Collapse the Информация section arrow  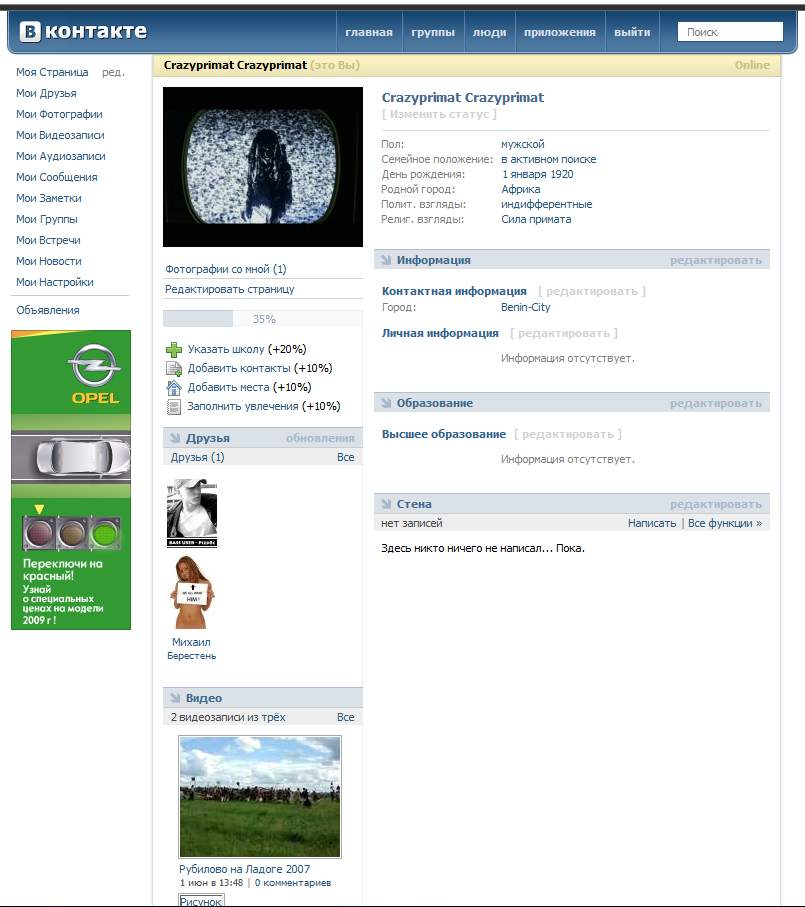[x=386, y=260]
